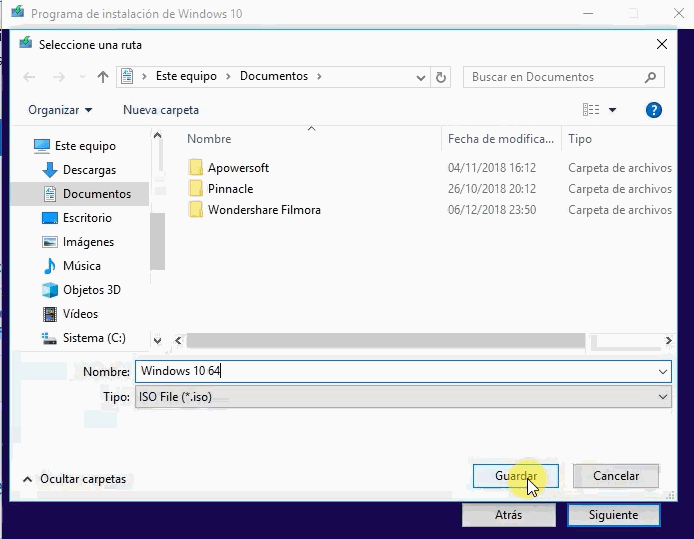Select the Wondershare Filmora folder
Screen dimensions: 694x539
pyautogui.click(x=263, y=210)
